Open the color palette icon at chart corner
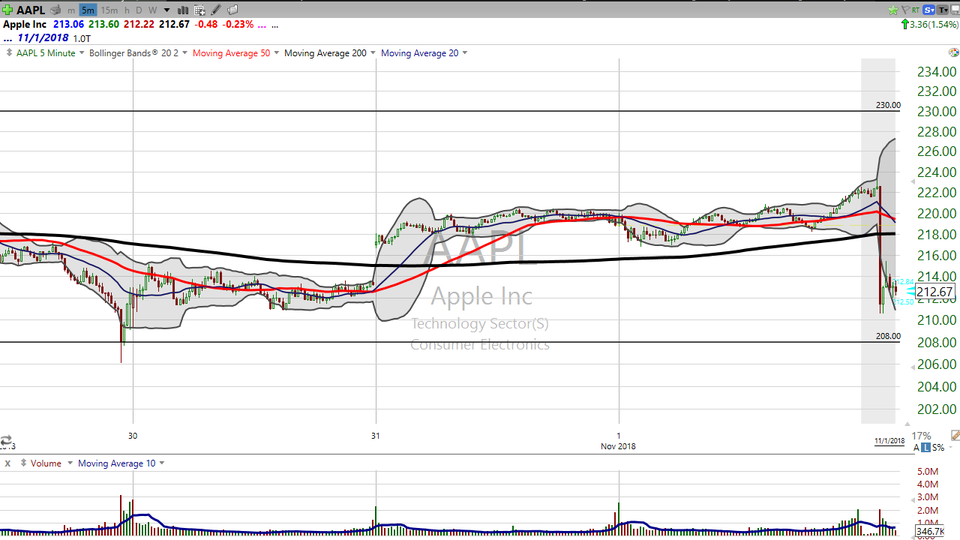 pyautogui.click(x=953, y=52)
